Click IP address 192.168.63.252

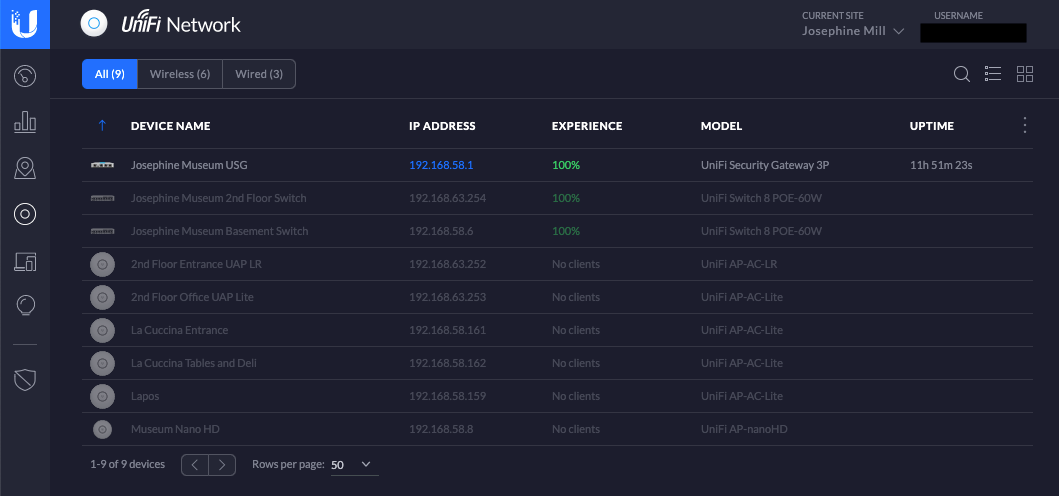448,264
